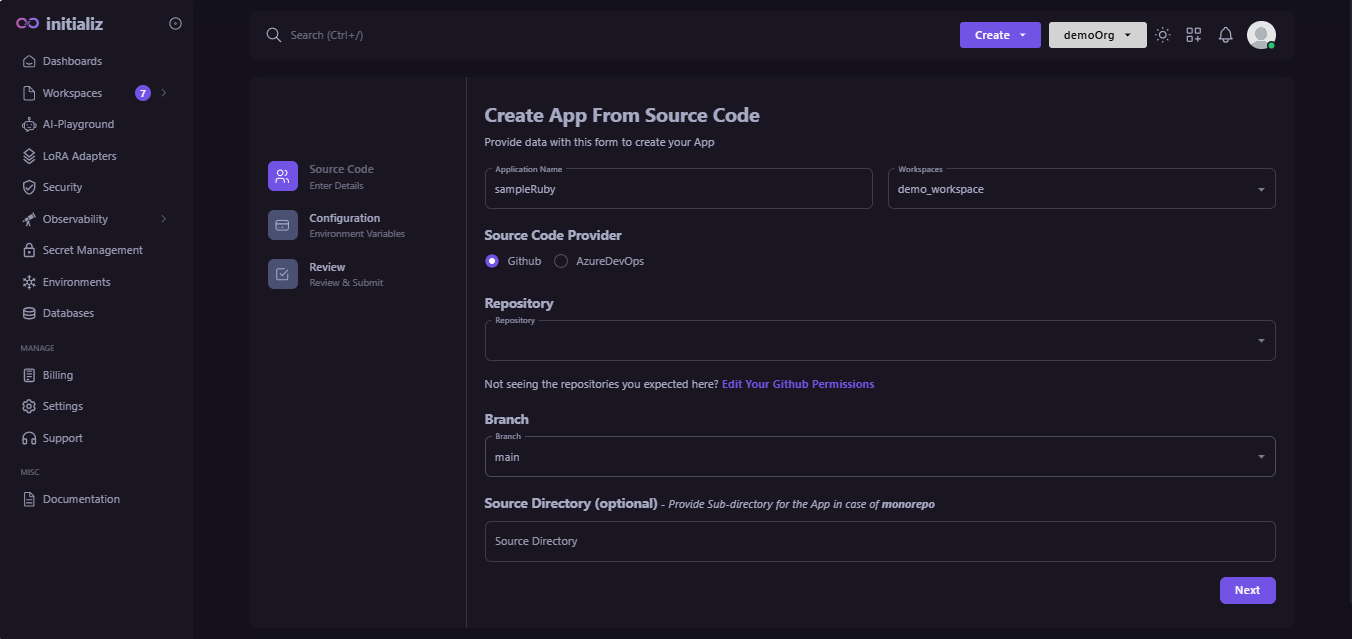
Task: Expand the Workspaces sidebar chevron
Action: 164,93
